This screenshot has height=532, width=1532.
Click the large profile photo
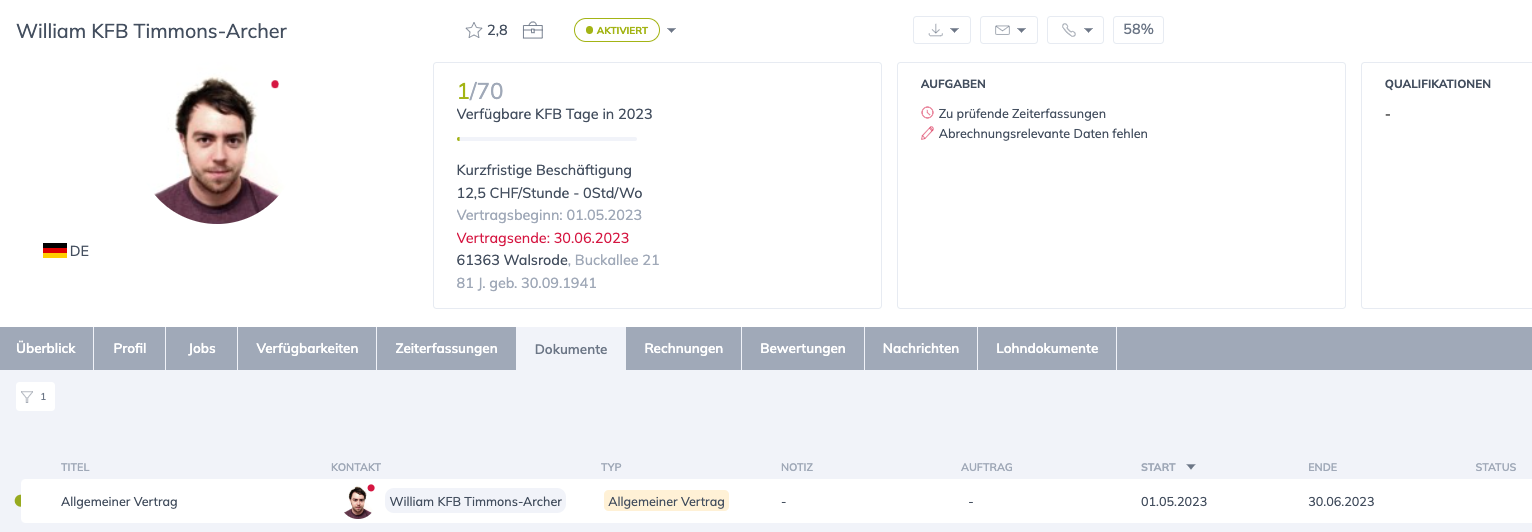218,151
